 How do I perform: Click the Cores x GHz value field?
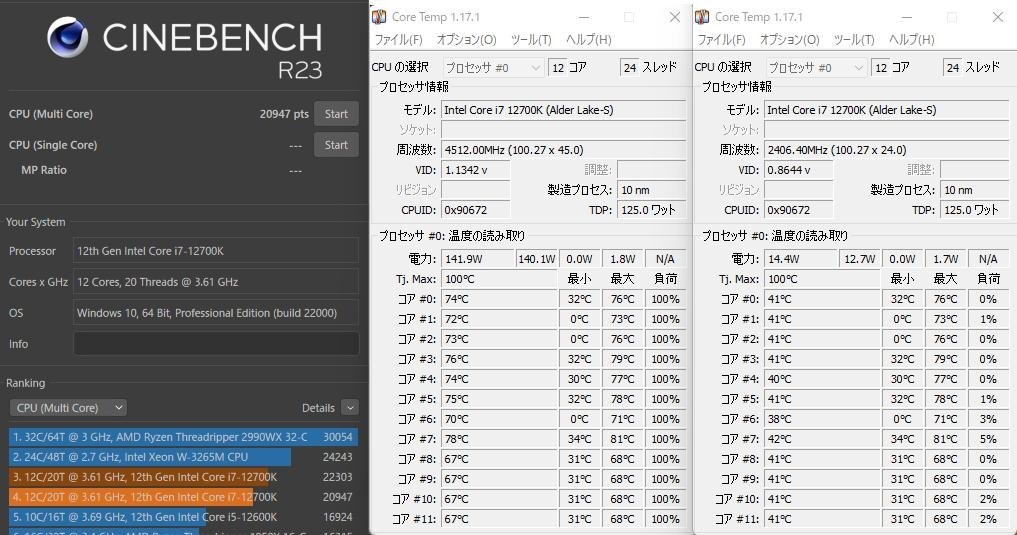(216, 282)
